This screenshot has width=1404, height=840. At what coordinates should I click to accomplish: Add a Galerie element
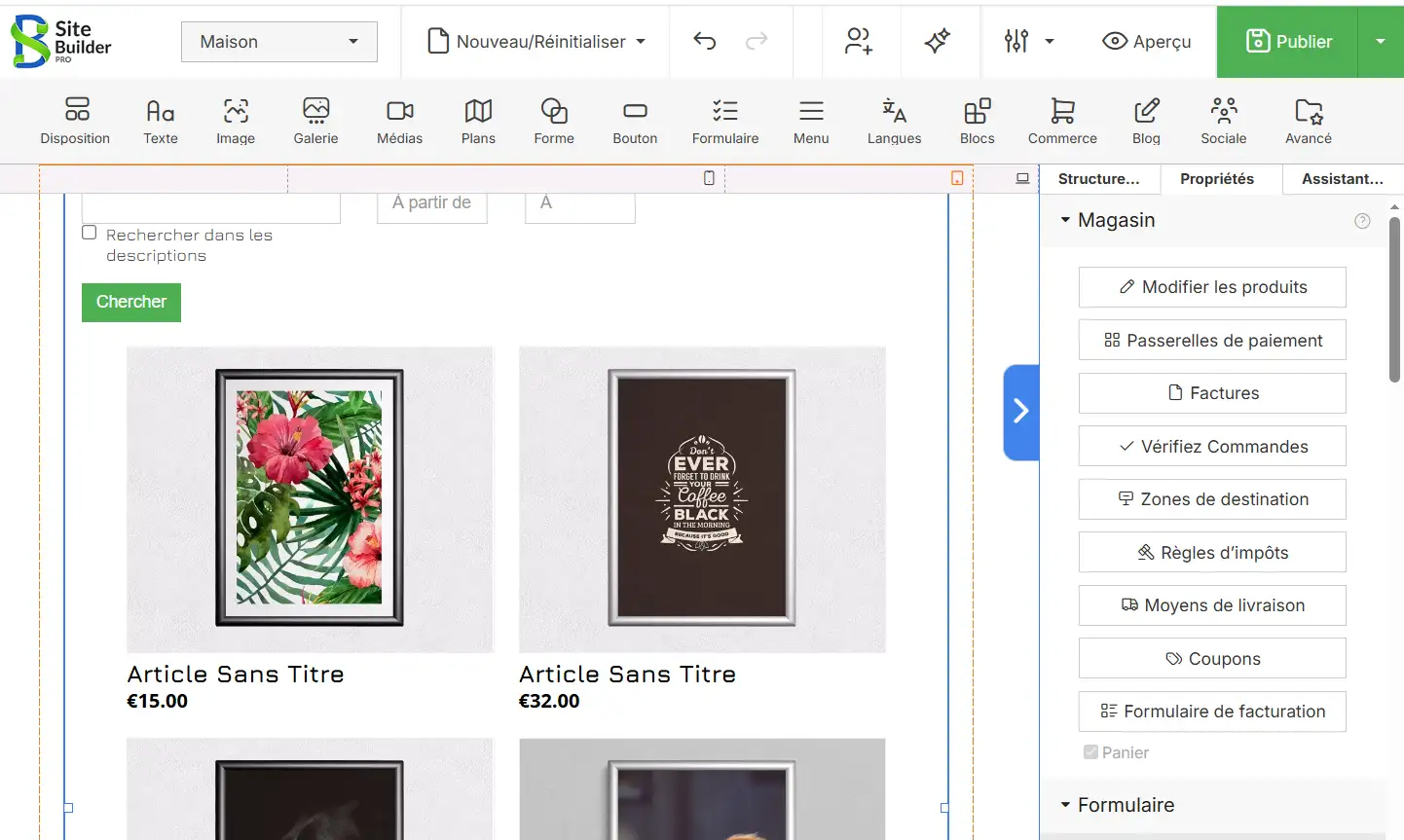click(316, 122)
